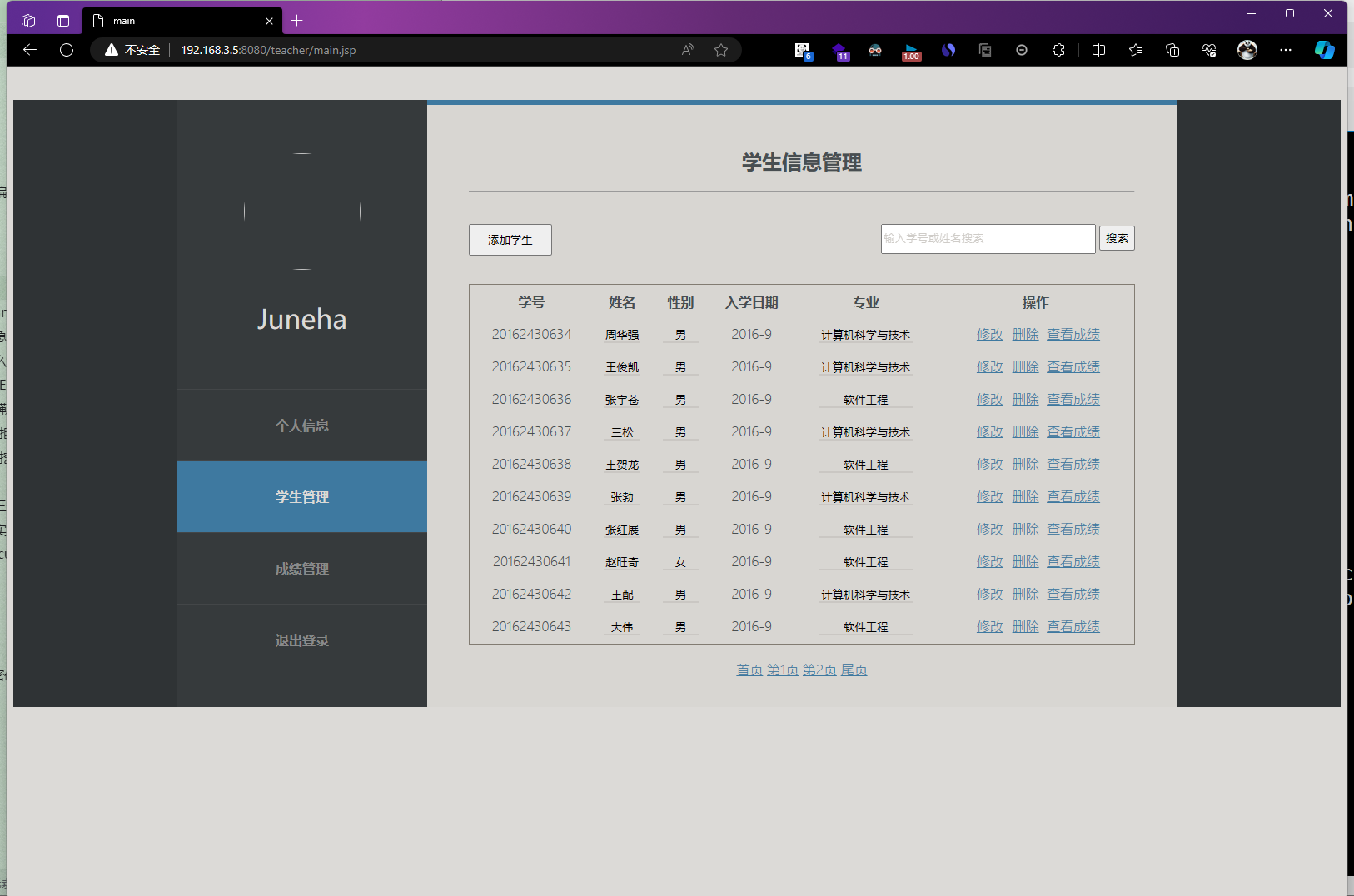Click the 入学日期 column header
Viewport: 1354px width, 896px height.
coord(752,302)
